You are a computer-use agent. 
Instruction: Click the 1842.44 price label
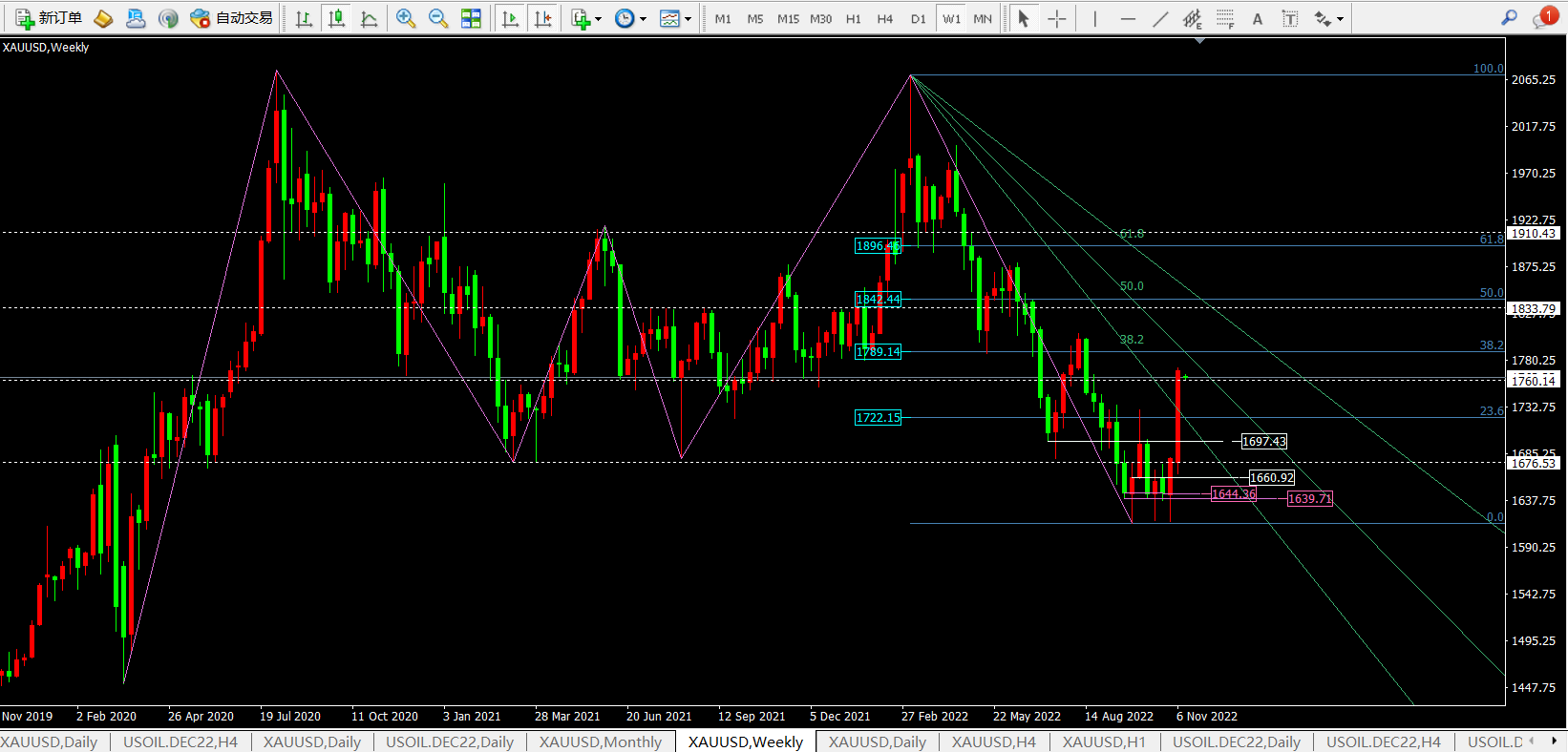878,299
